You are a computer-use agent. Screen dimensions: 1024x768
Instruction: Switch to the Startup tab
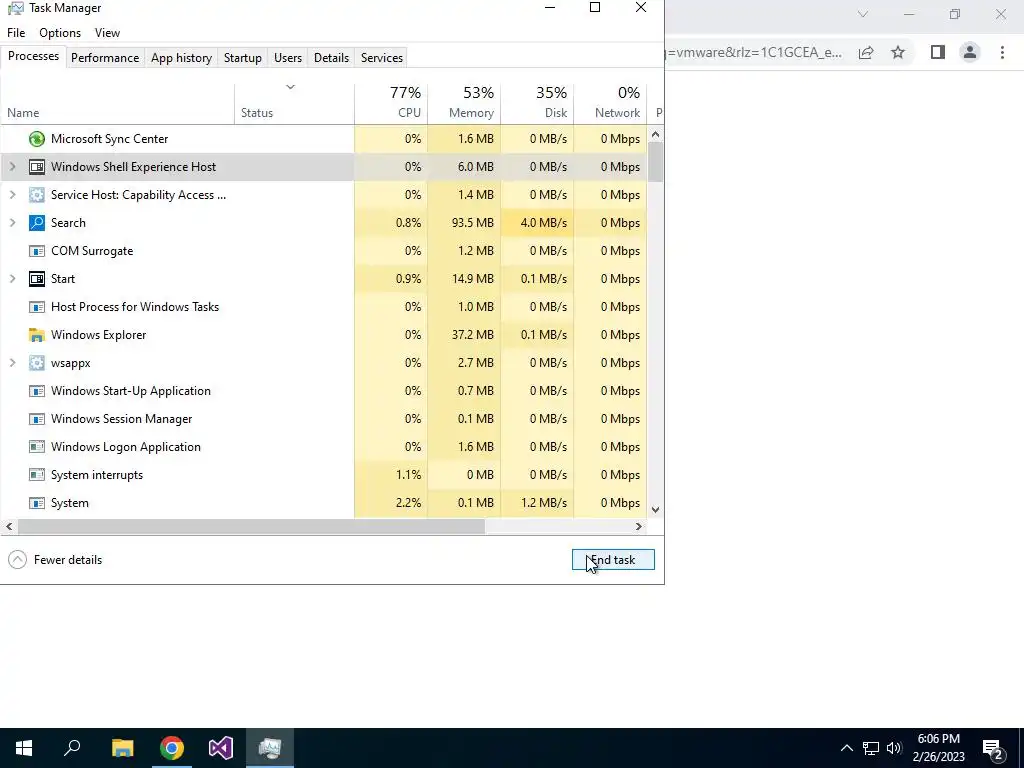(243, 57)
